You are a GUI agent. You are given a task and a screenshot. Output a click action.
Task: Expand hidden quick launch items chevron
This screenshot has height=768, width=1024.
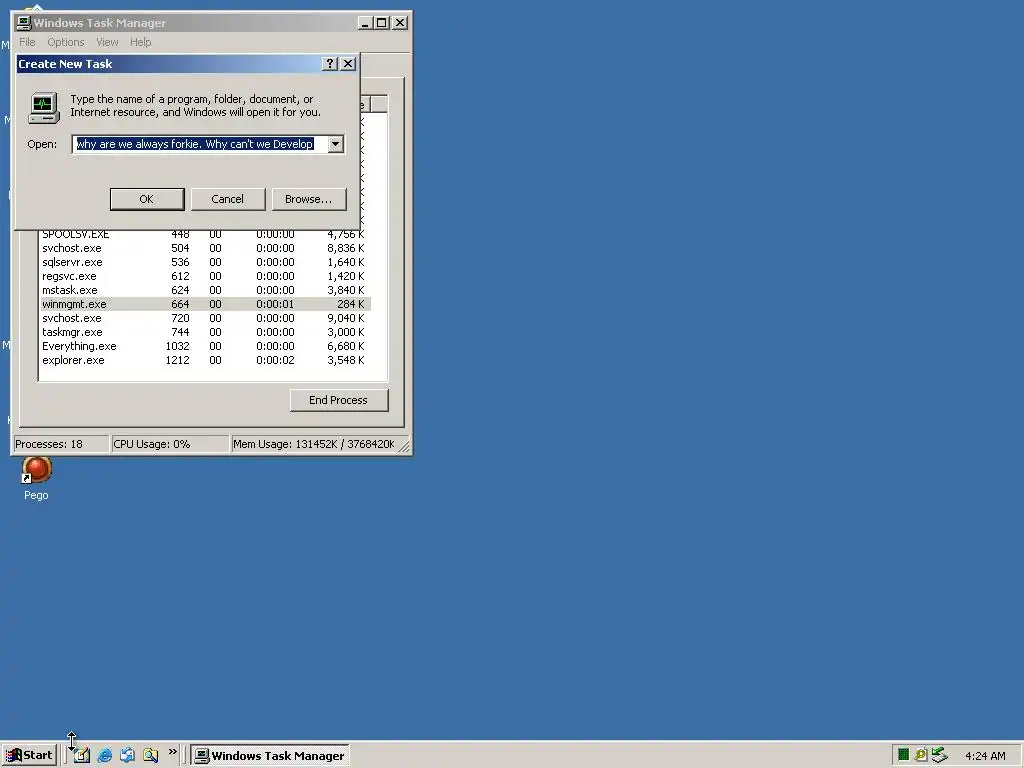(172, 752)
